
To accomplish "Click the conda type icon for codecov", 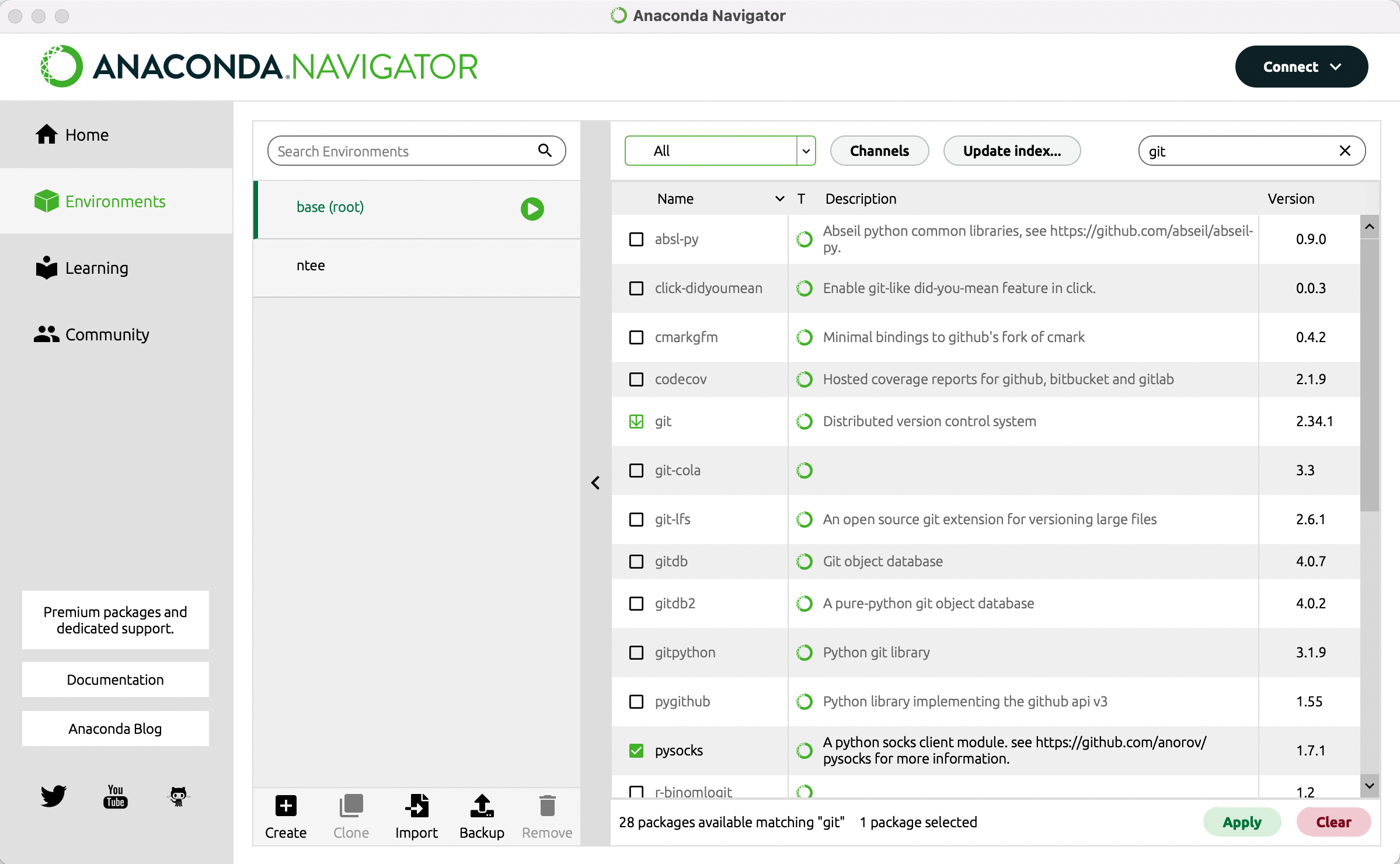I will [805, 379].
